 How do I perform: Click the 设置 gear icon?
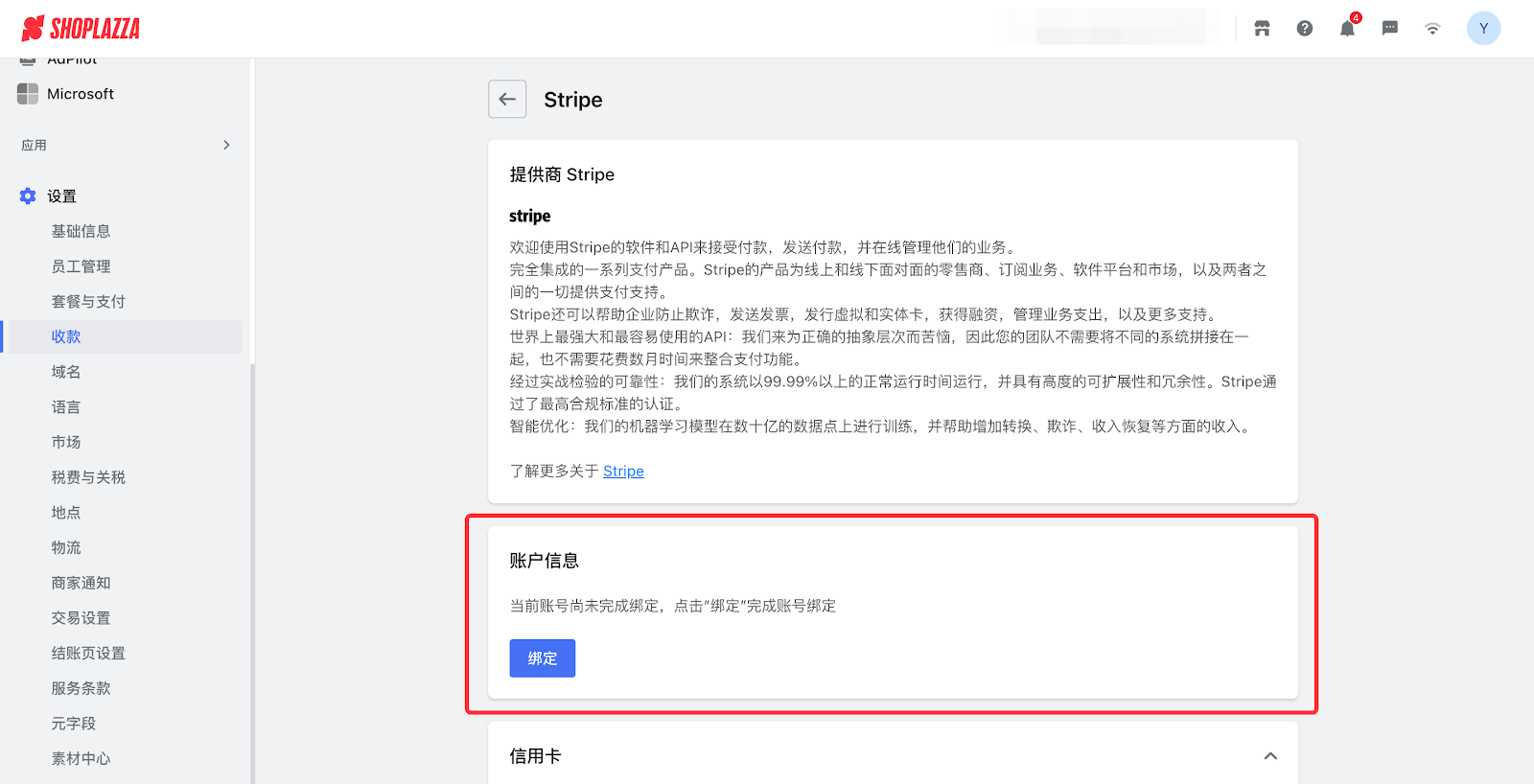point(28,196)
